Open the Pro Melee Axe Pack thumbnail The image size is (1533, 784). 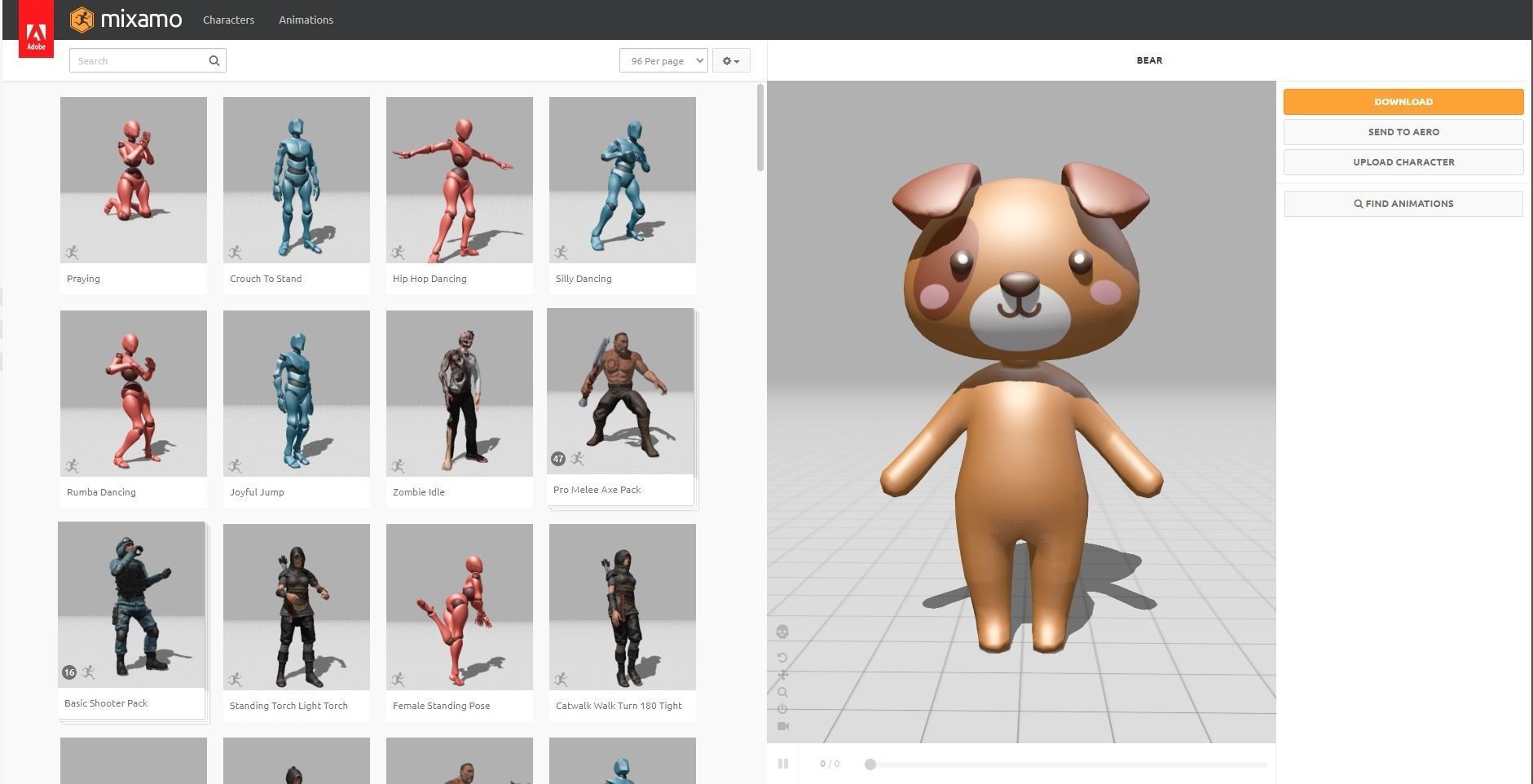click(620, 391)
